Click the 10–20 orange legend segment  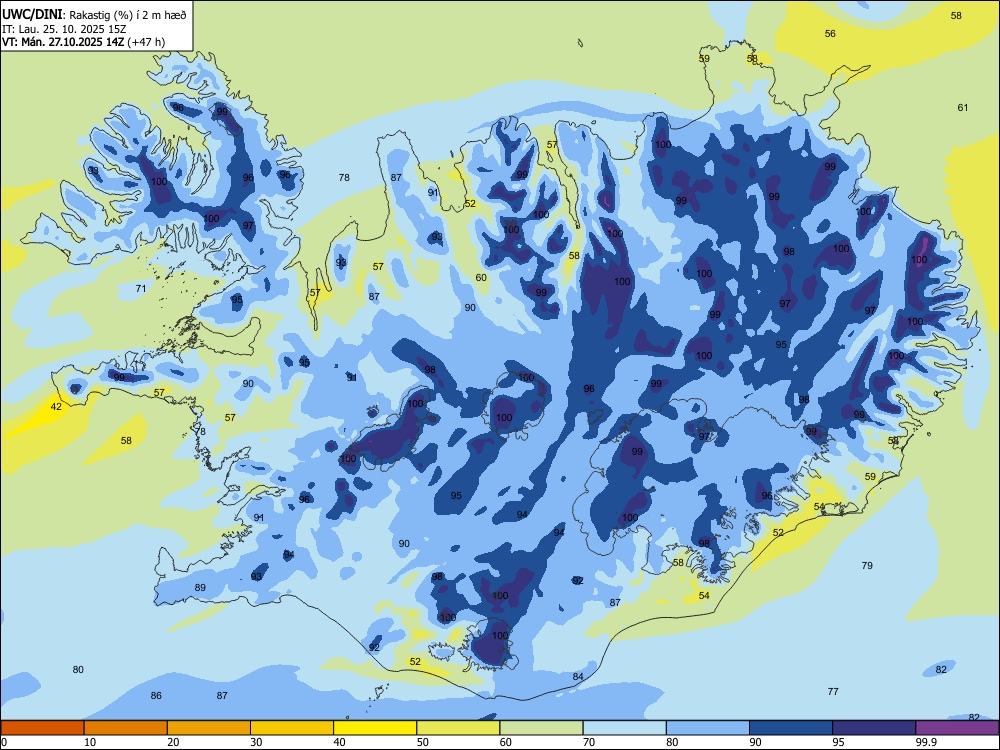[x=126, y=728]
